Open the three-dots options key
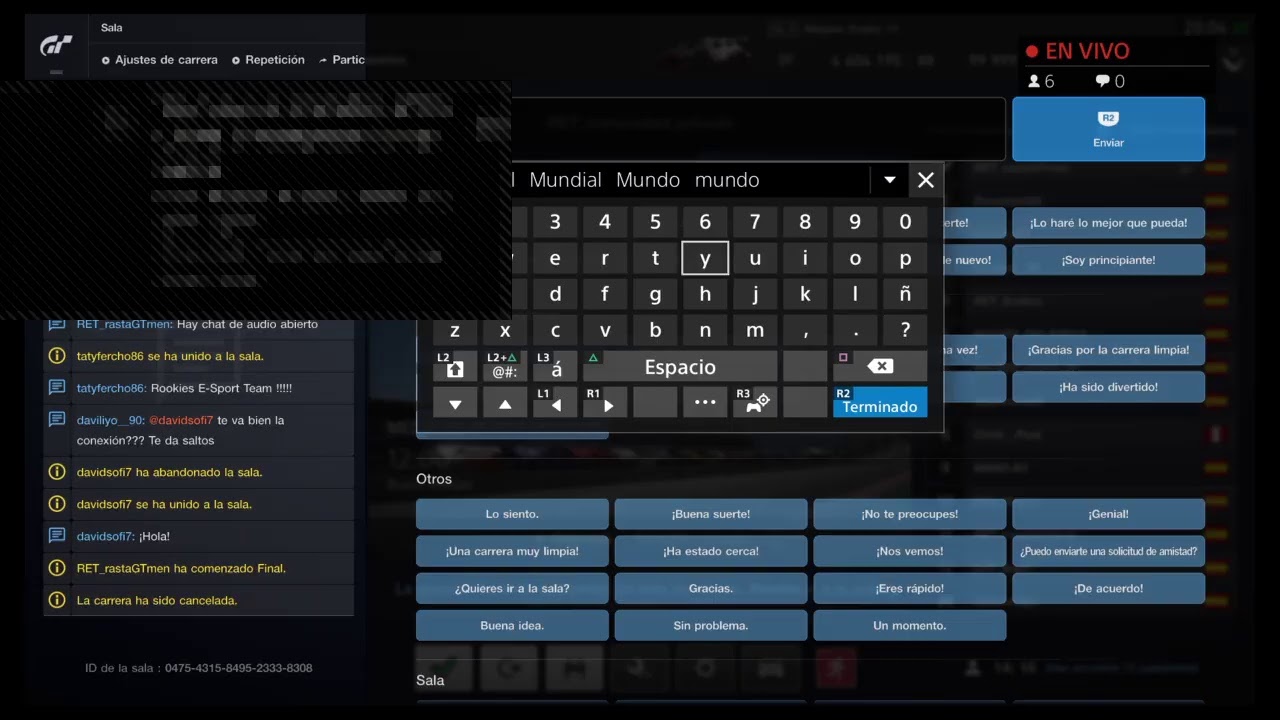This screenshot has height=720, width=1280. (705, 402)
